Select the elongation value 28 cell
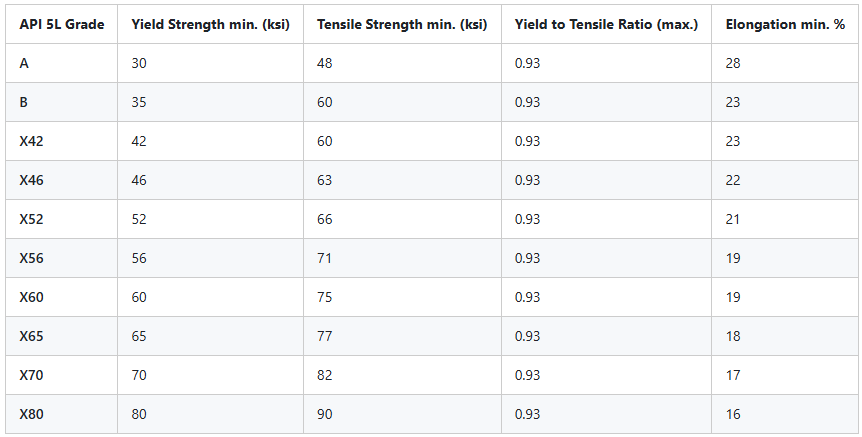Viewport: 862px width, 437px height. click(733, 63)
